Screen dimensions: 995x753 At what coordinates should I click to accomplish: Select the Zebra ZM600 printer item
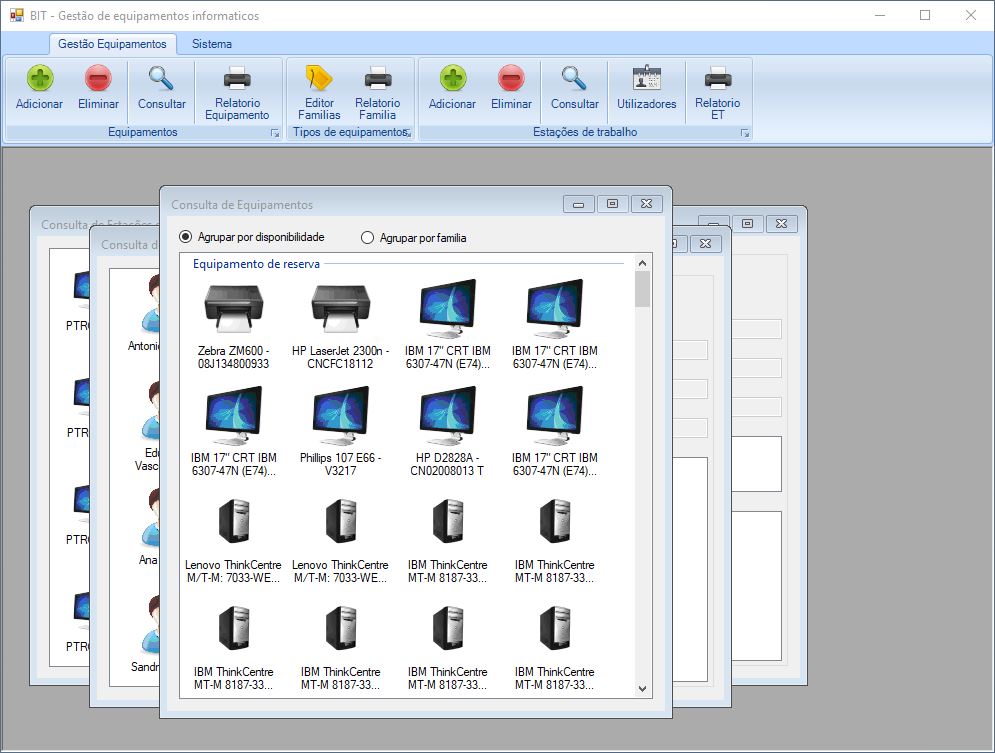coord(233,325)
